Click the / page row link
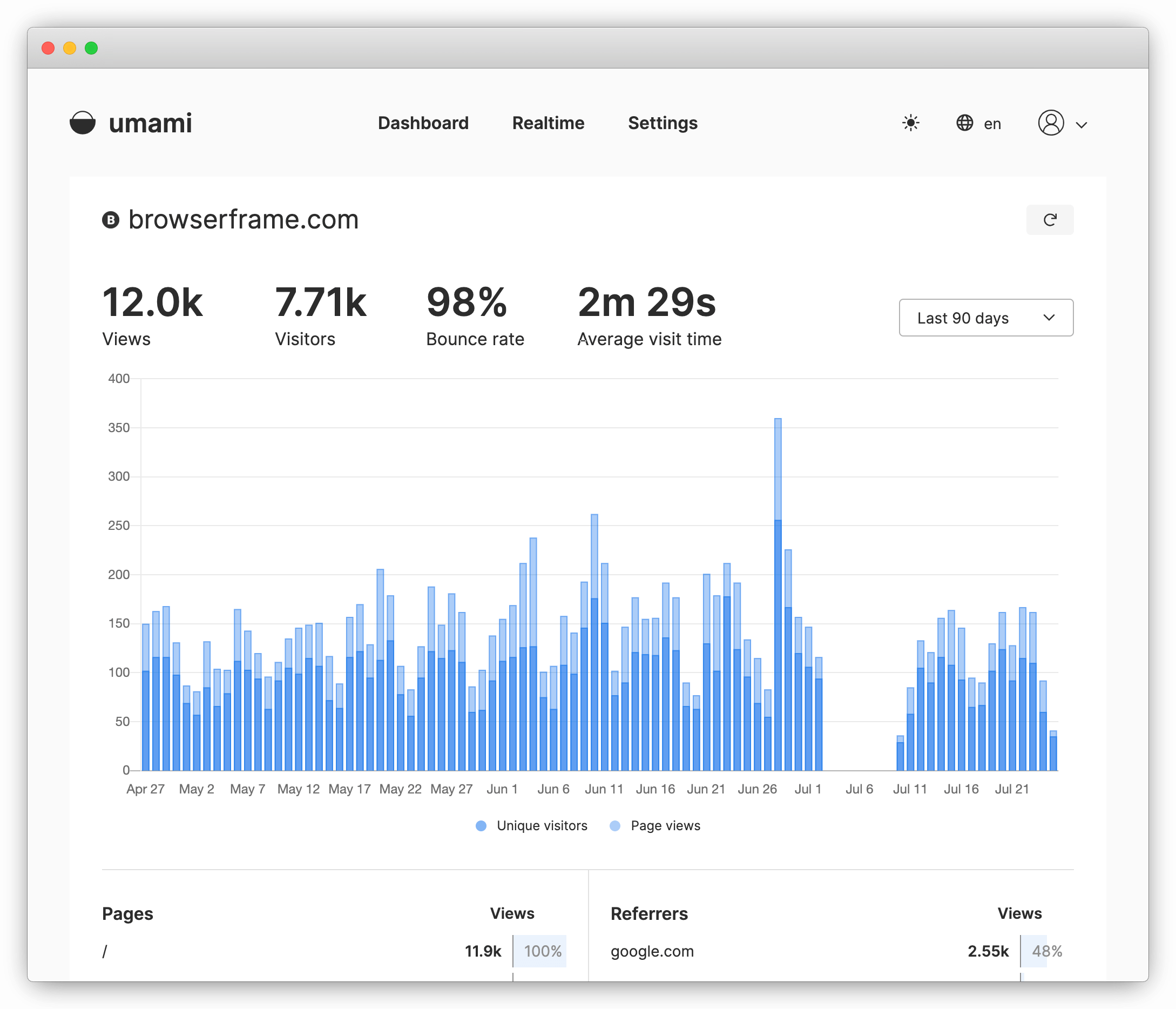 pos(105,951)
